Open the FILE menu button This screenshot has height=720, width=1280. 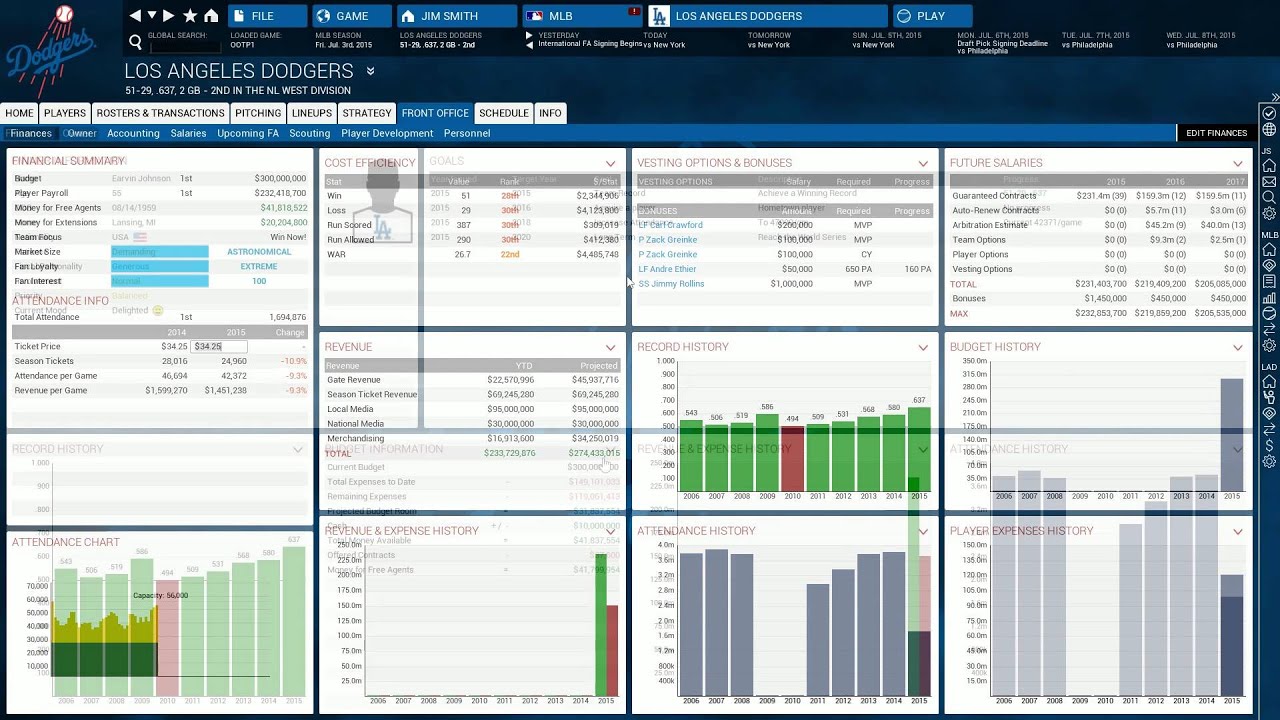pyautogui.click(x=267, y=16)
